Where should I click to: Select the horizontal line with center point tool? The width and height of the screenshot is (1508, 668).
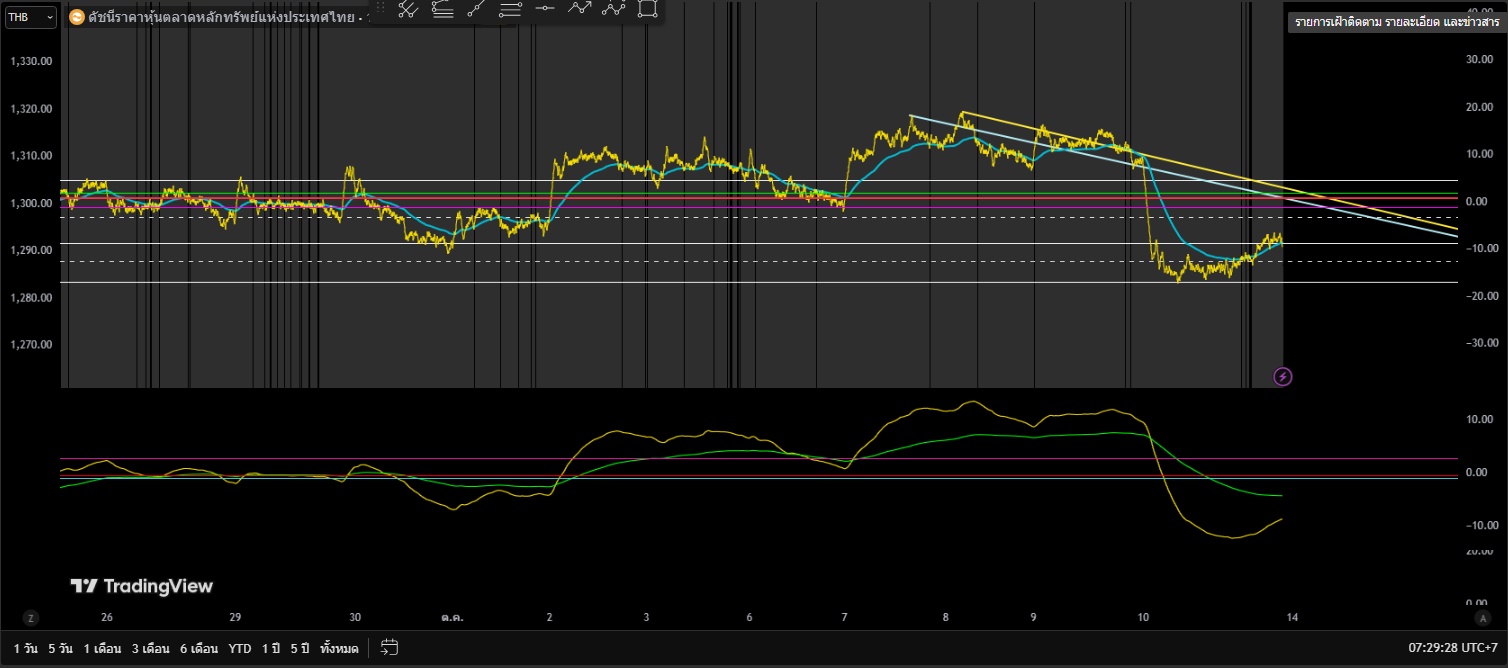tap(544, 9)
